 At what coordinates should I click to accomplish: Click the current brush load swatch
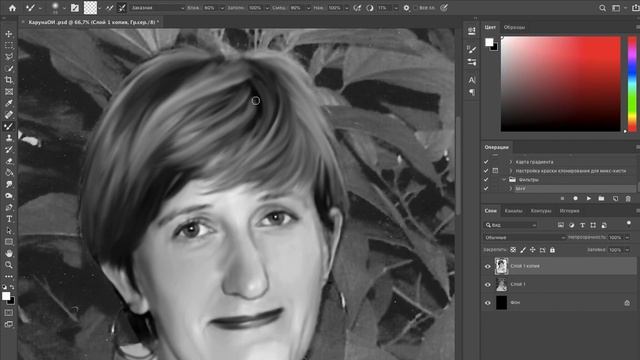click(x=90, y=8)
